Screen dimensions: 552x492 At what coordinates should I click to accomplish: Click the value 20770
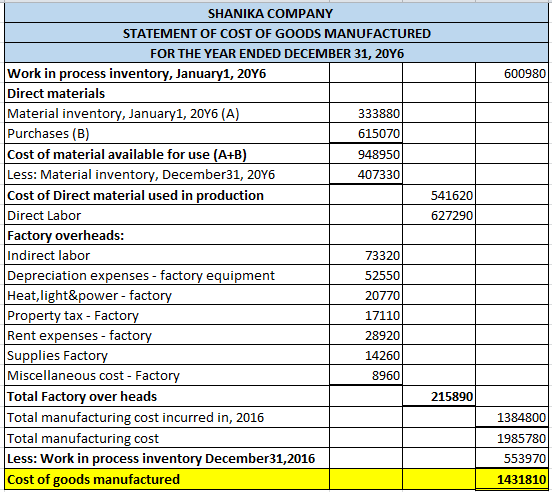(x=382, y=296)
